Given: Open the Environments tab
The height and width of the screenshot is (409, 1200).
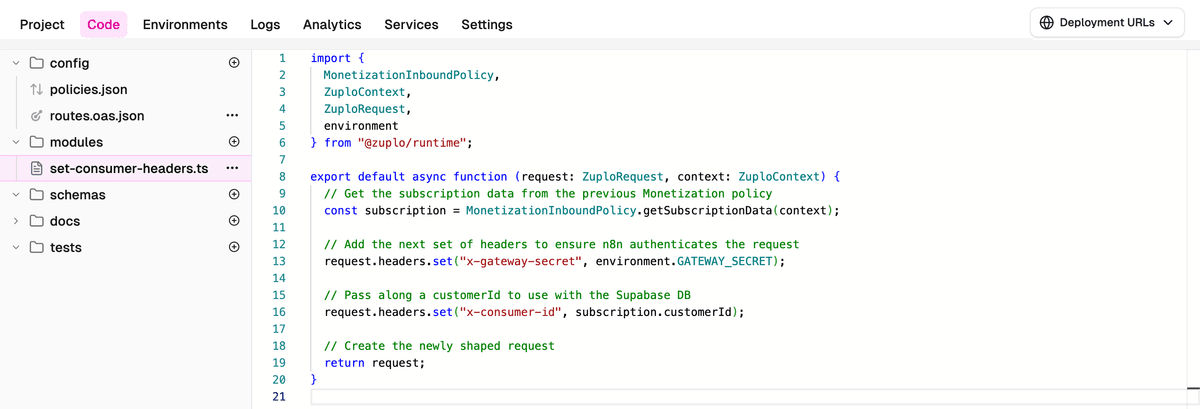Looking at the screenshot, I should [185, 24].
